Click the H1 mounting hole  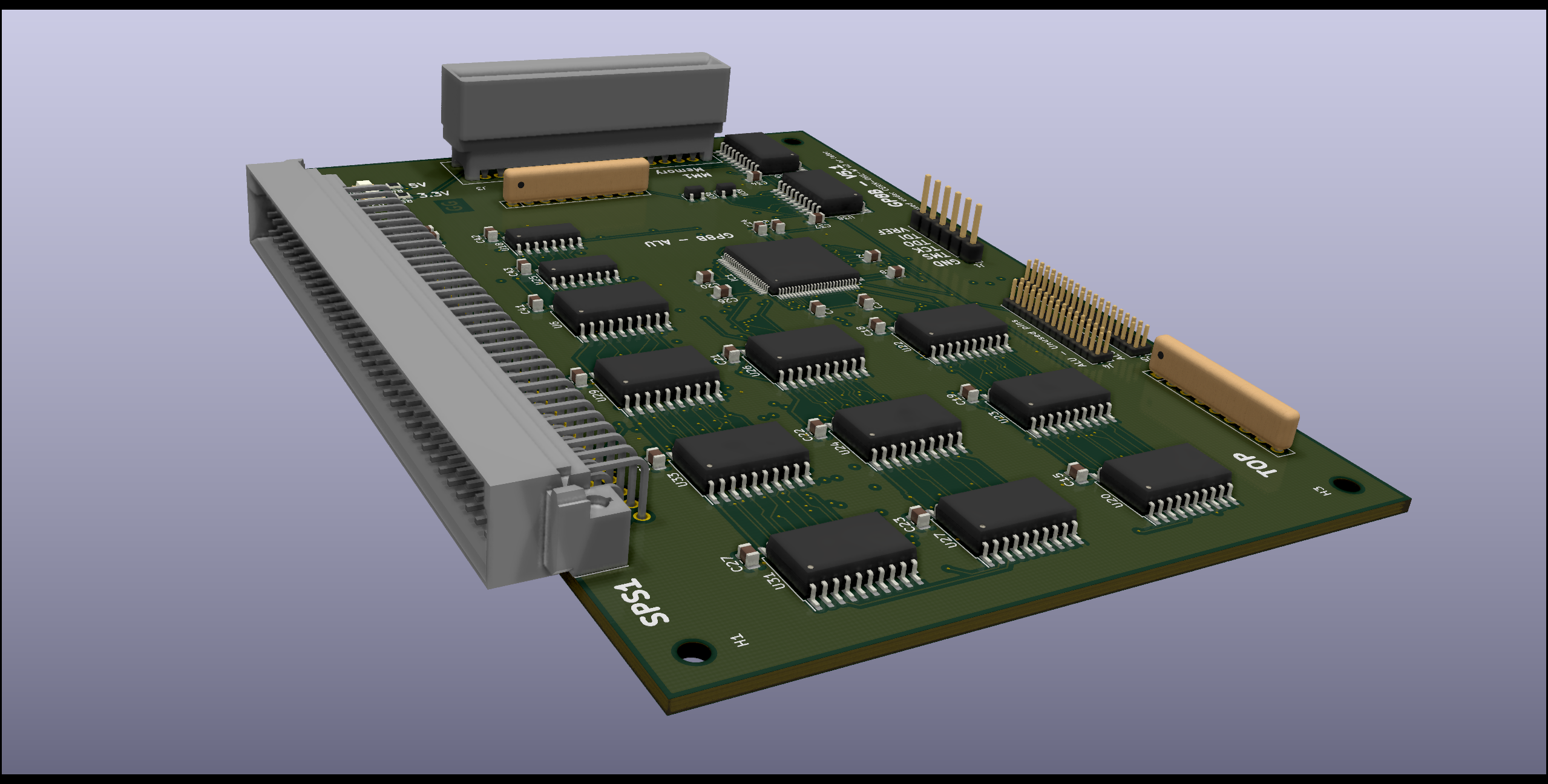point(693,652)
